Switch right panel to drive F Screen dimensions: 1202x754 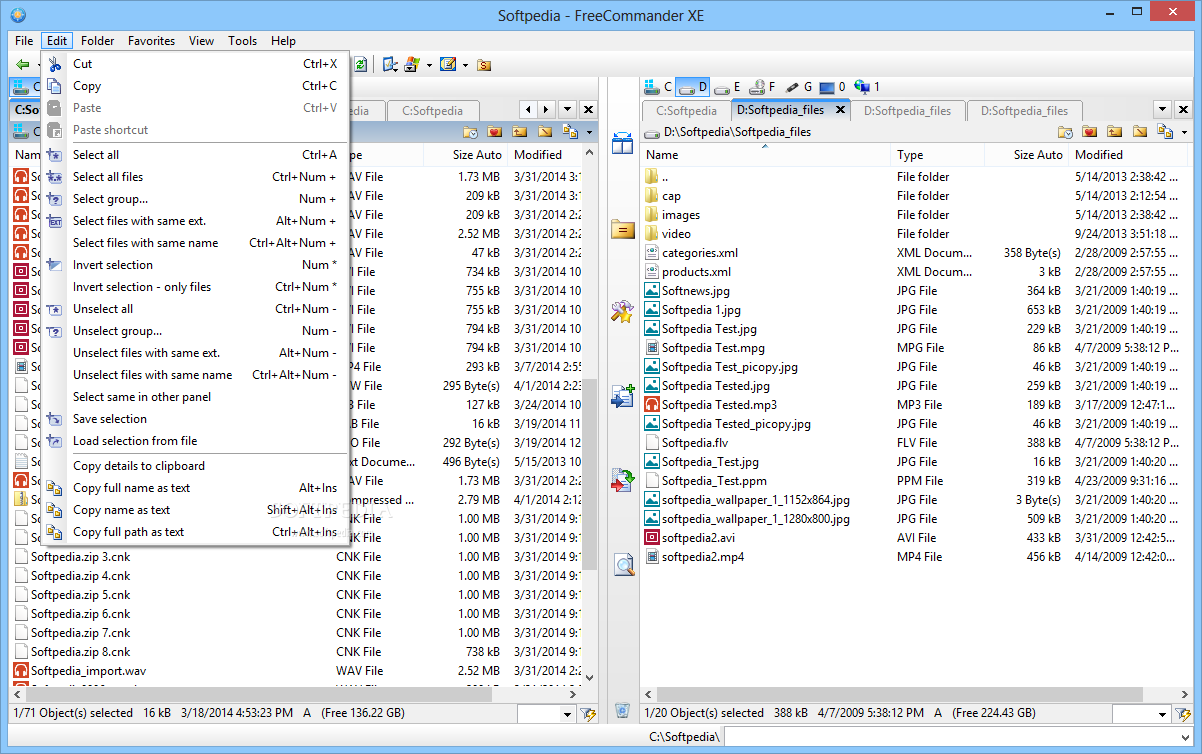pyautogui.click(x=762, y=87)
